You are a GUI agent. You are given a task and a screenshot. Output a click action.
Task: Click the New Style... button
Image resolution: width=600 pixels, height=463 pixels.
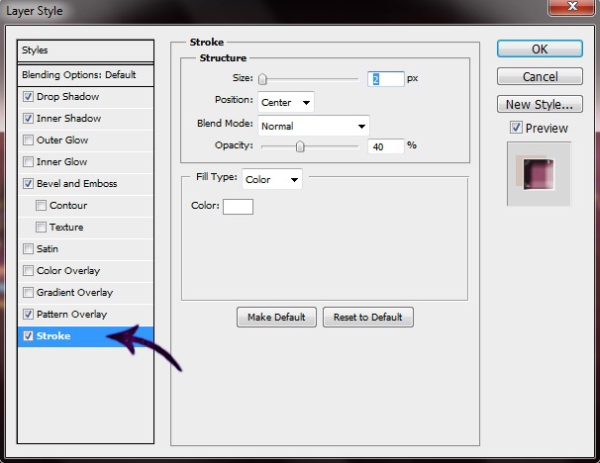click(x=540, y=104)
